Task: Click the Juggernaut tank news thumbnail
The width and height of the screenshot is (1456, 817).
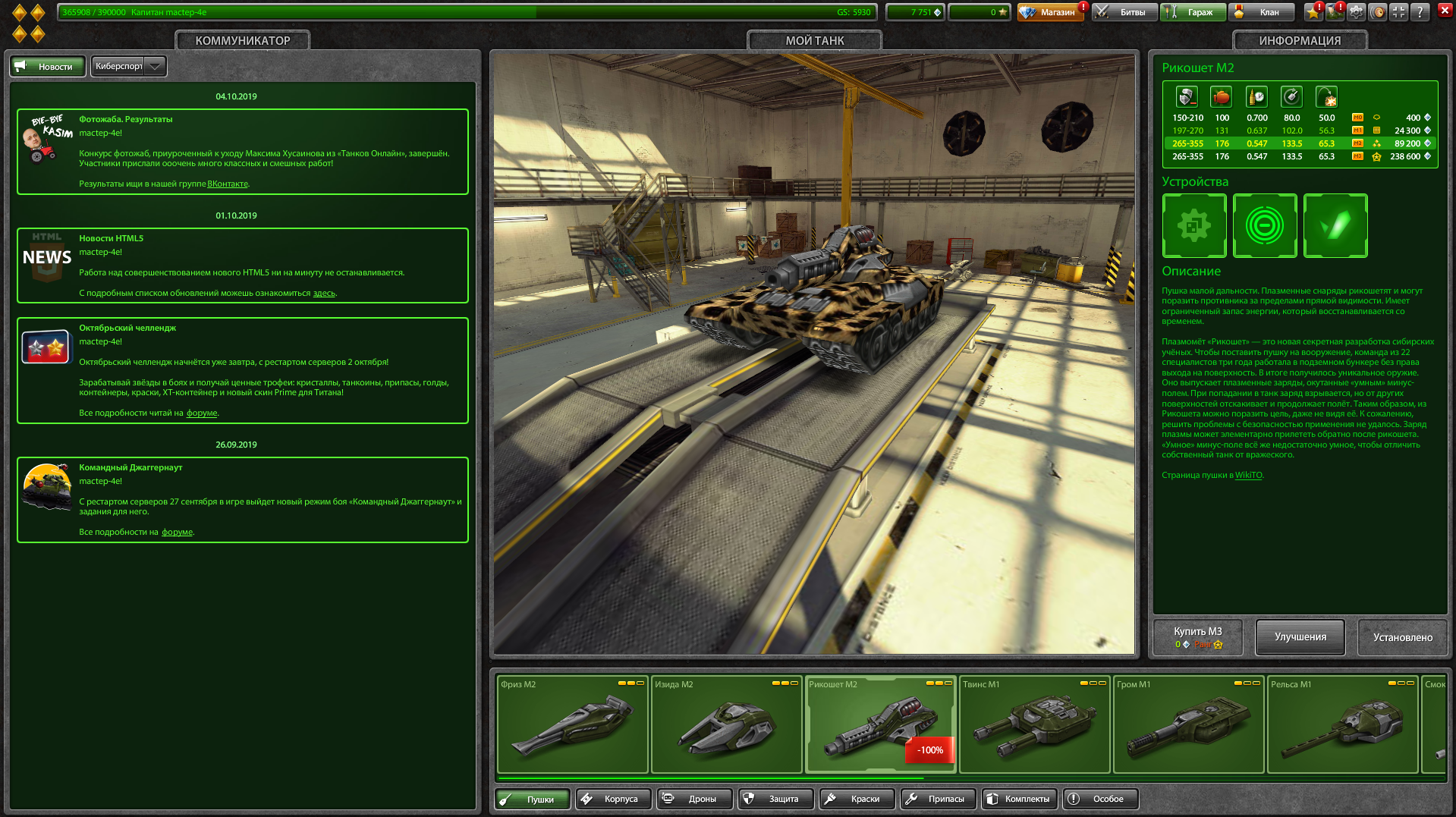Action: click(47, 486)
